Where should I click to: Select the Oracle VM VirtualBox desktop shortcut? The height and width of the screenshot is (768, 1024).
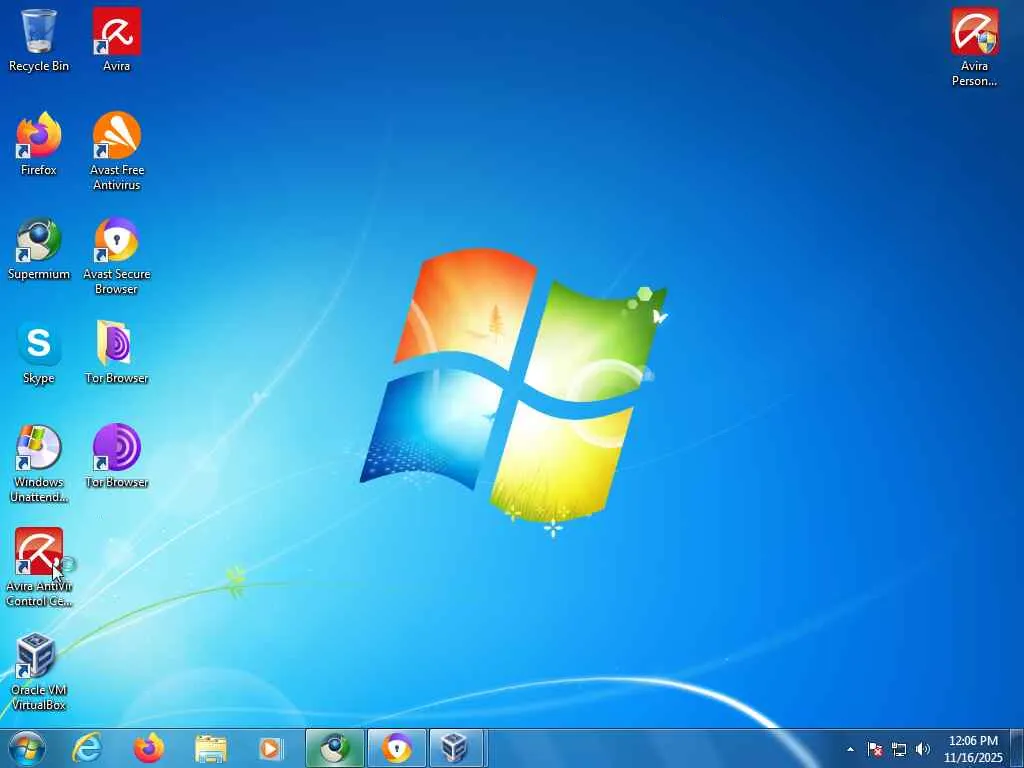tap(39, 671)
